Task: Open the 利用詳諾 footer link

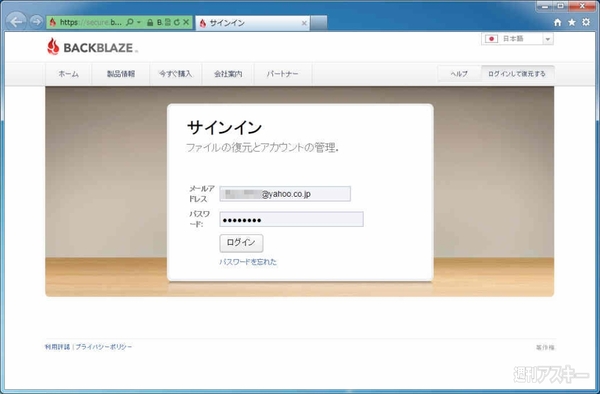Action: 57,347
